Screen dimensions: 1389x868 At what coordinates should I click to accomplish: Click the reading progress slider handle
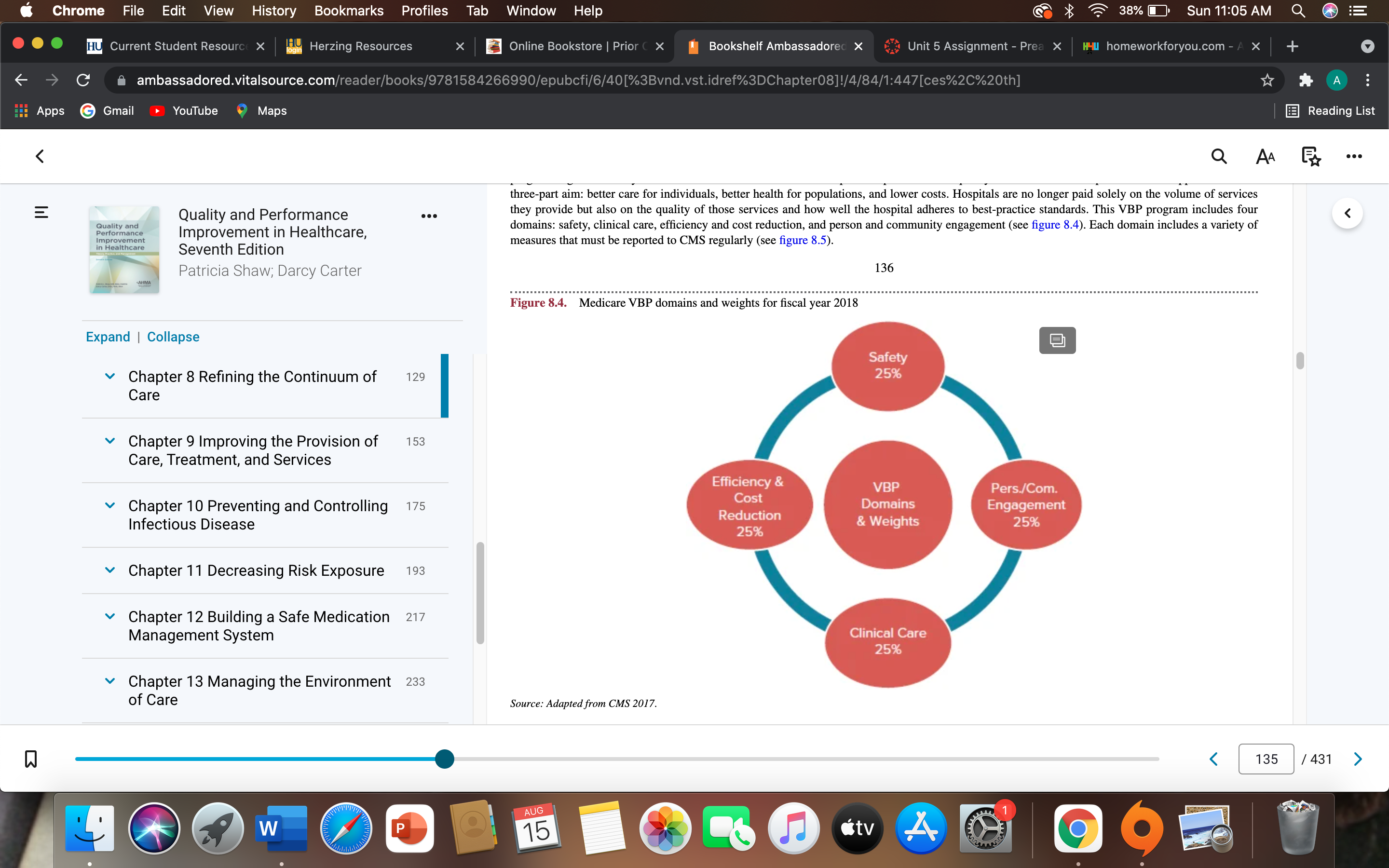tap(444, 759)
